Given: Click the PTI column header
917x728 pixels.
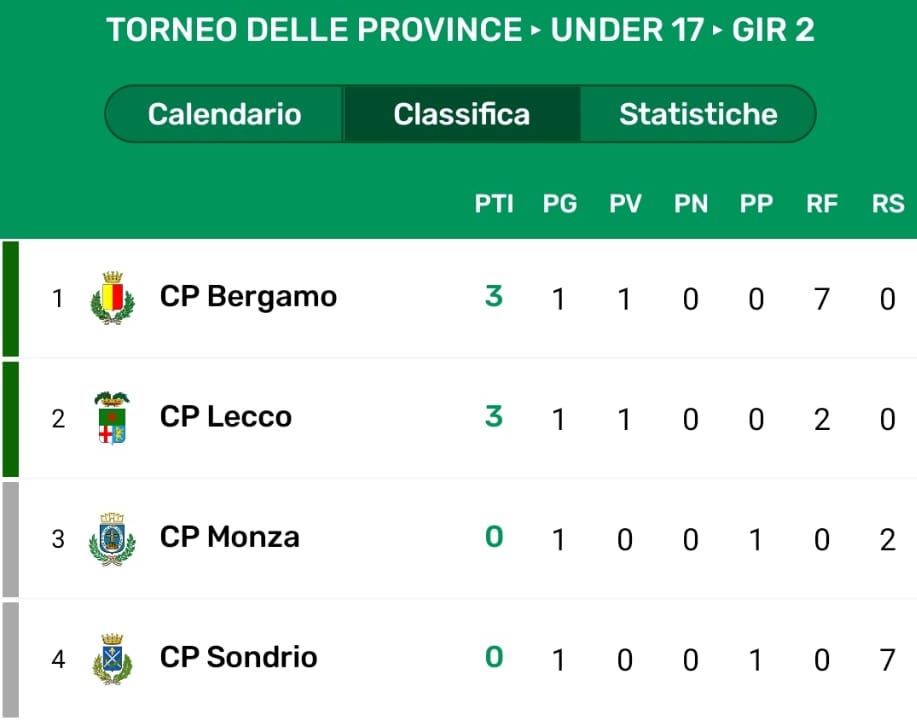Looking at the screenshot, I should click(x=494, y=204).
